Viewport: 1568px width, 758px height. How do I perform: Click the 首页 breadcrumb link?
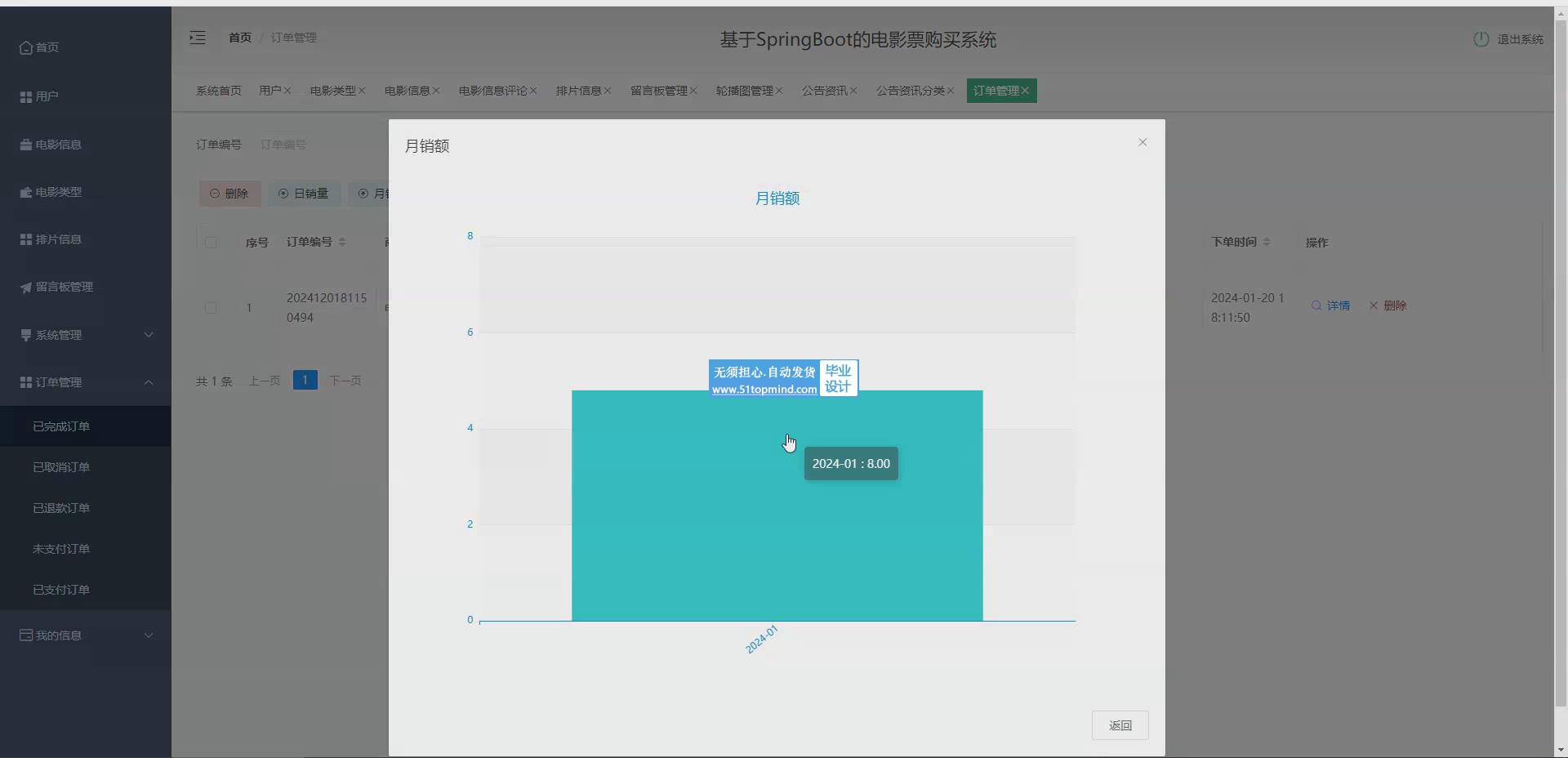(240, 38)
